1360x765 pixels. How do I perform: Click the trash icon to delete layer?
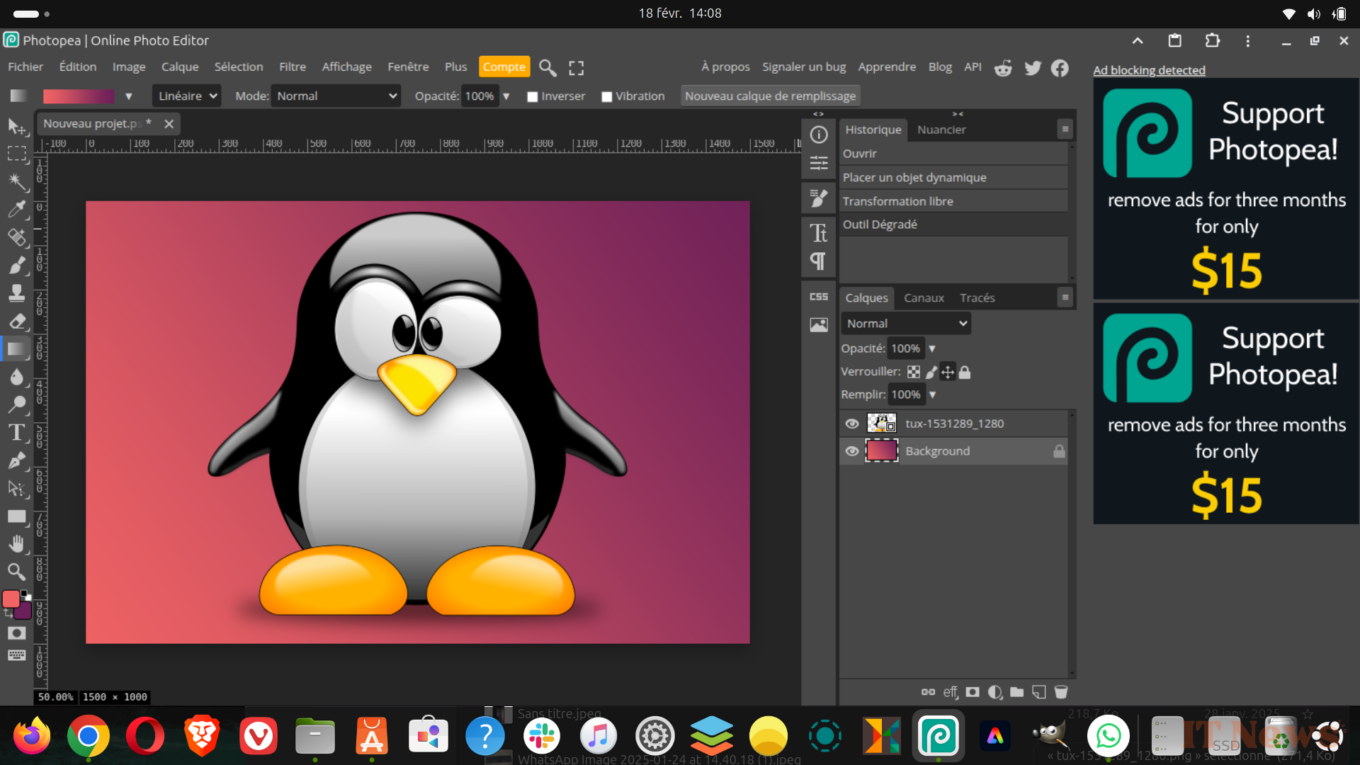1061,692
